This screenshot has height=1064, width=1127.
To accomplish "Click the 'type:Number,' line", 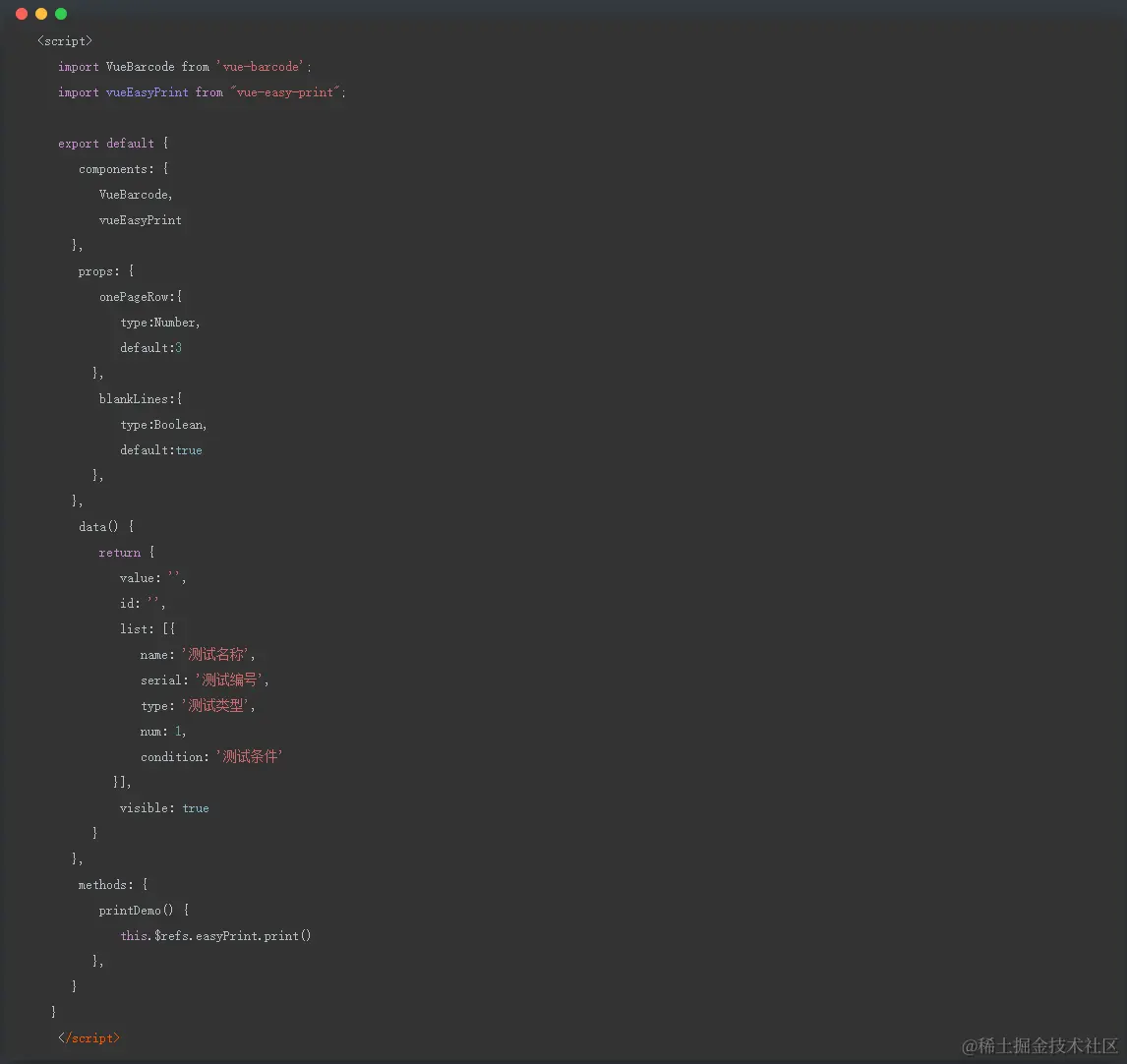I will (x=160, y=323).
